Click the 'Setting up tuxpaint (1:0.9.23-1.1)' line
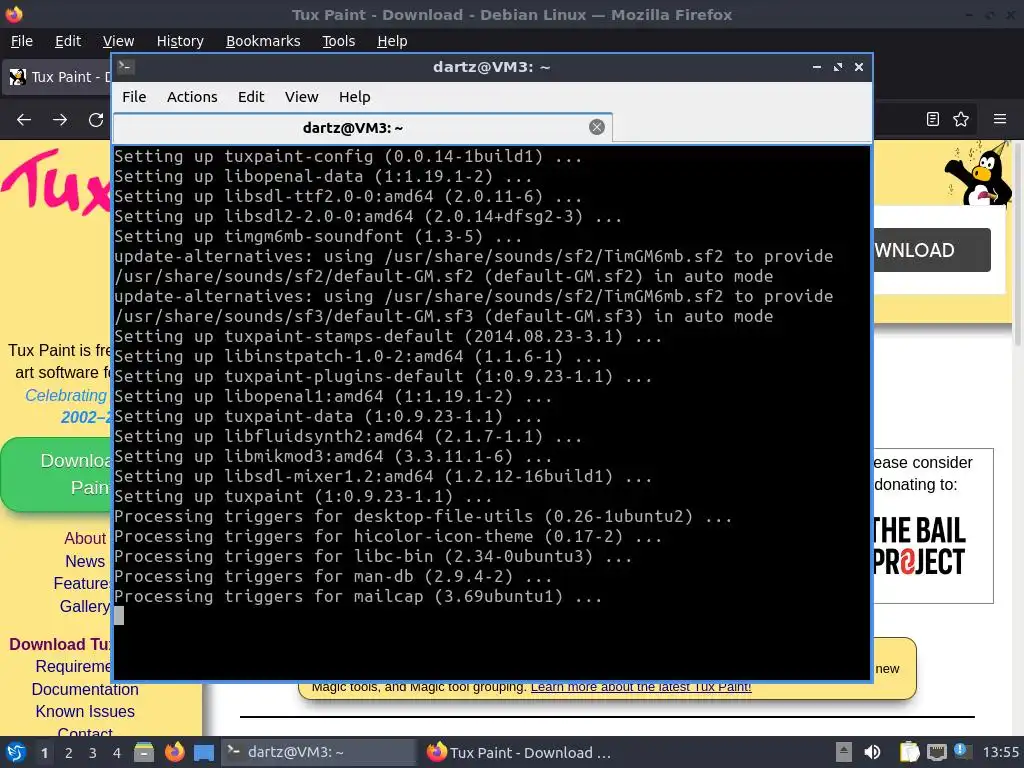The image size is (1024, 768). pos(303,497)
